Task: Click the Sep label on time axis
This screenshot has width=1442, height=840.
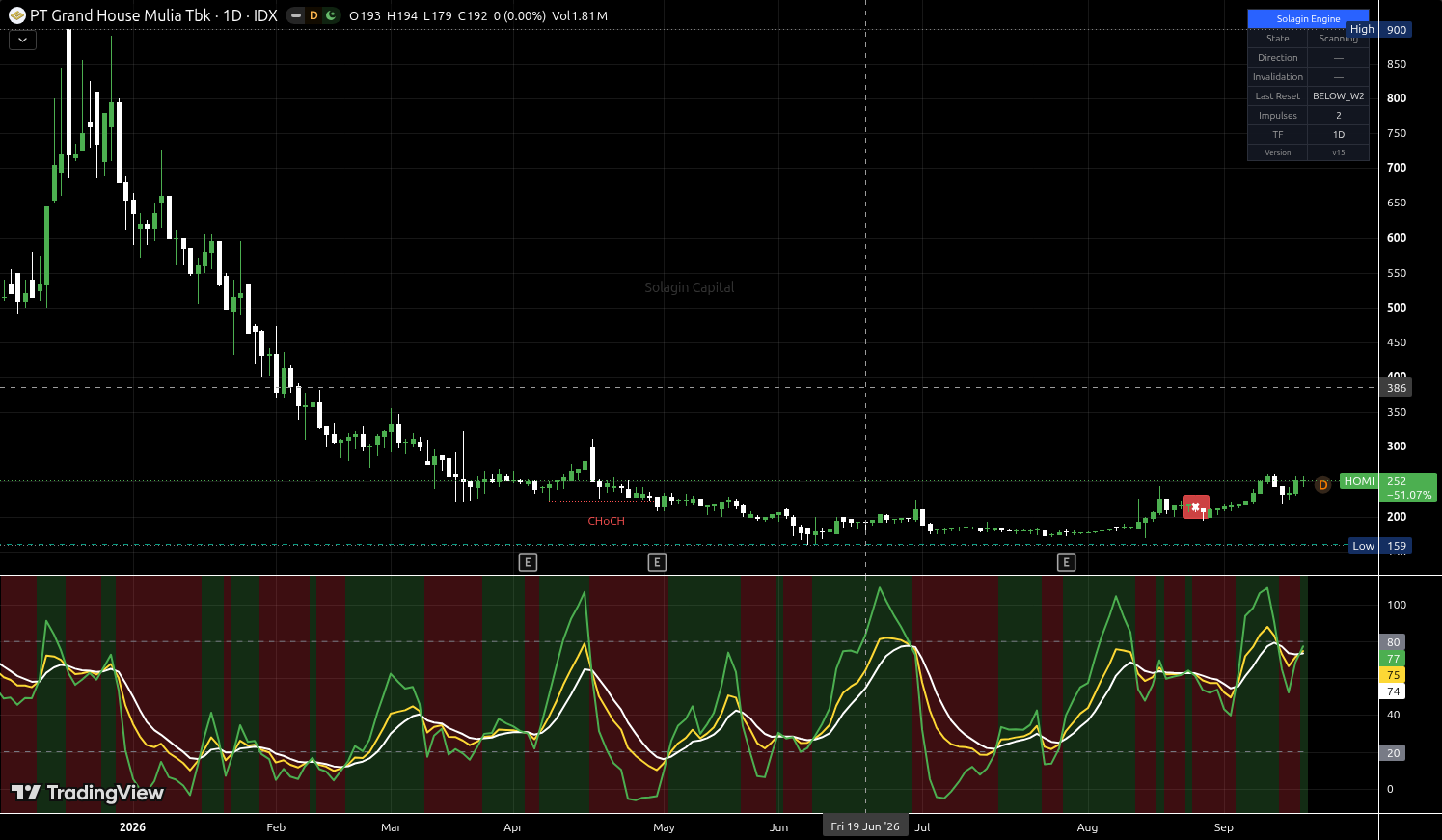Action: [x=1223, y=827]
